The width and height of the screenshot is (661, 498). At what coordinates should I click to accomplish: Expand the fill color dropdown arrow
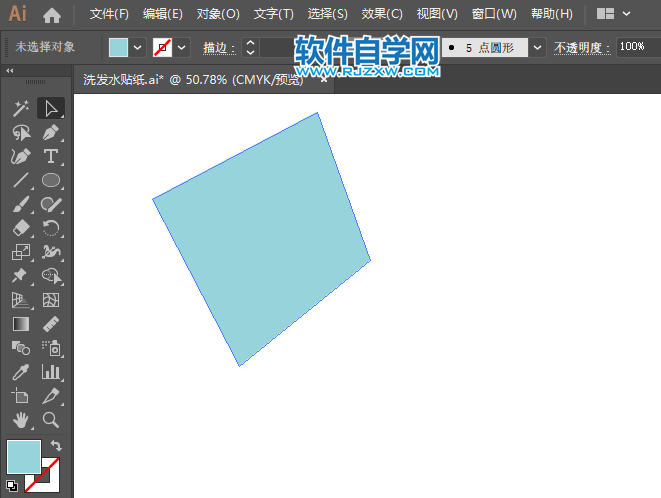tap(137, 48)
